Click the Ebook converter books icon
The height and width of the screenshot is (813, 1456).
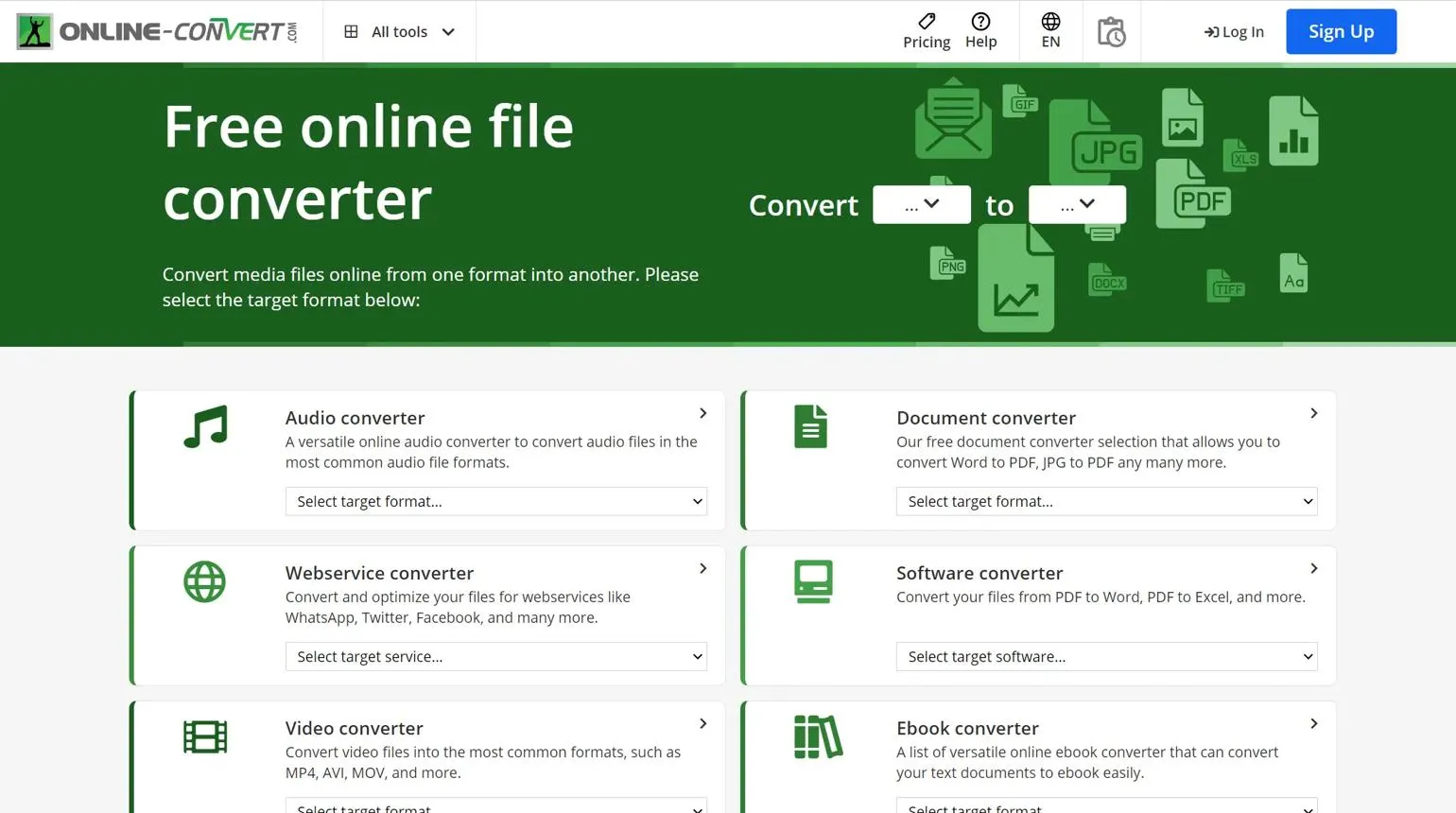pos(818,737)
